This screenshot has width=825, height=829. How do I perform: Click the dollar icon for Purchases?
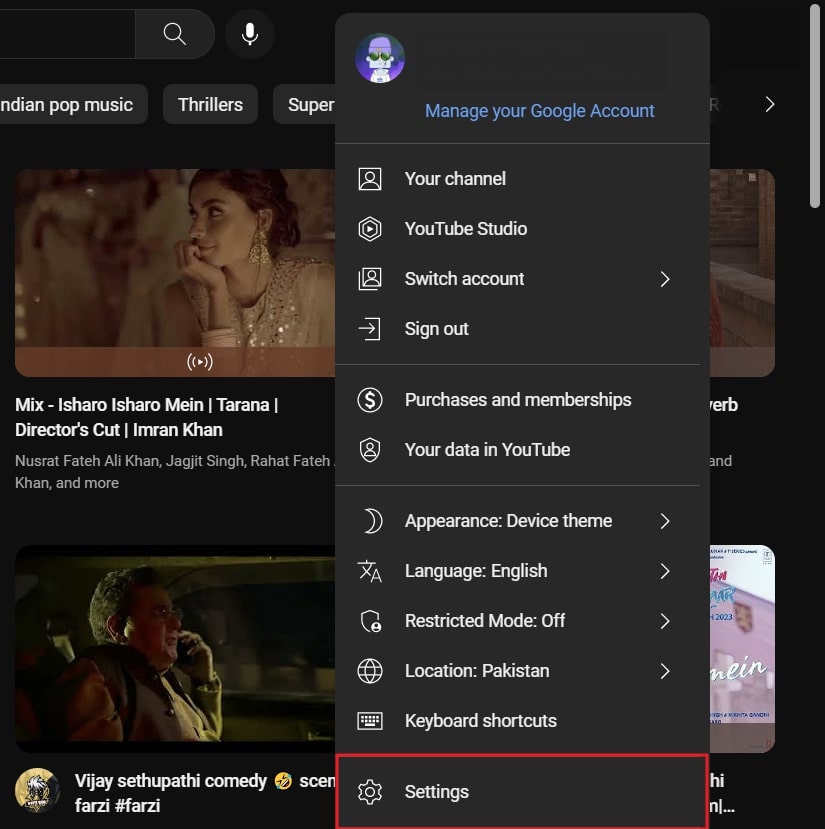(x=370, y=400)
